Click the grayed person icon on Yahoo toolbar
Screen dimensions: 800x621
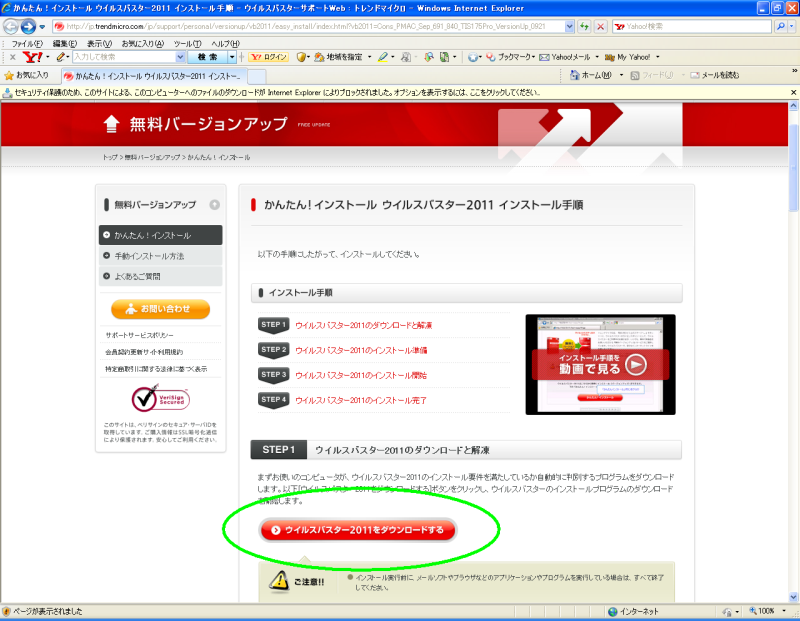(x=406, y=57)
